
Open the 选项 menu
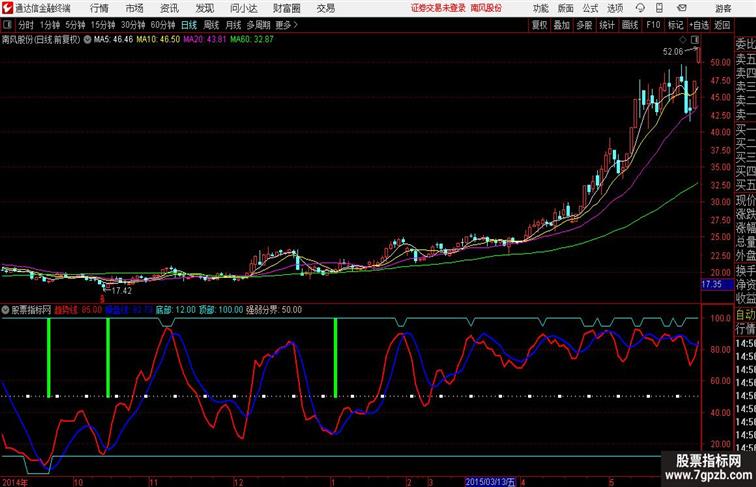coord(615,8)
